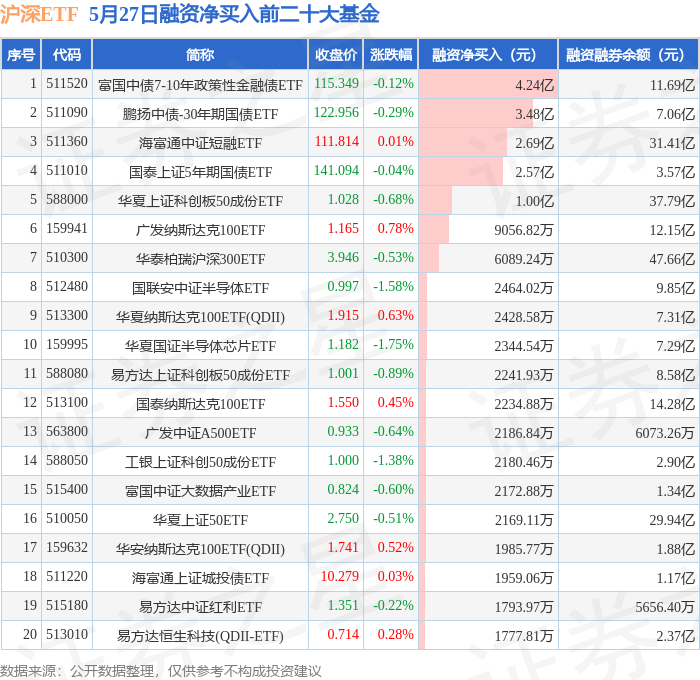Select 华安纳斯达克100ETF(QDII) name
Image resolution: width=700 pixels, height=680 pixels.
coord(200,549)
